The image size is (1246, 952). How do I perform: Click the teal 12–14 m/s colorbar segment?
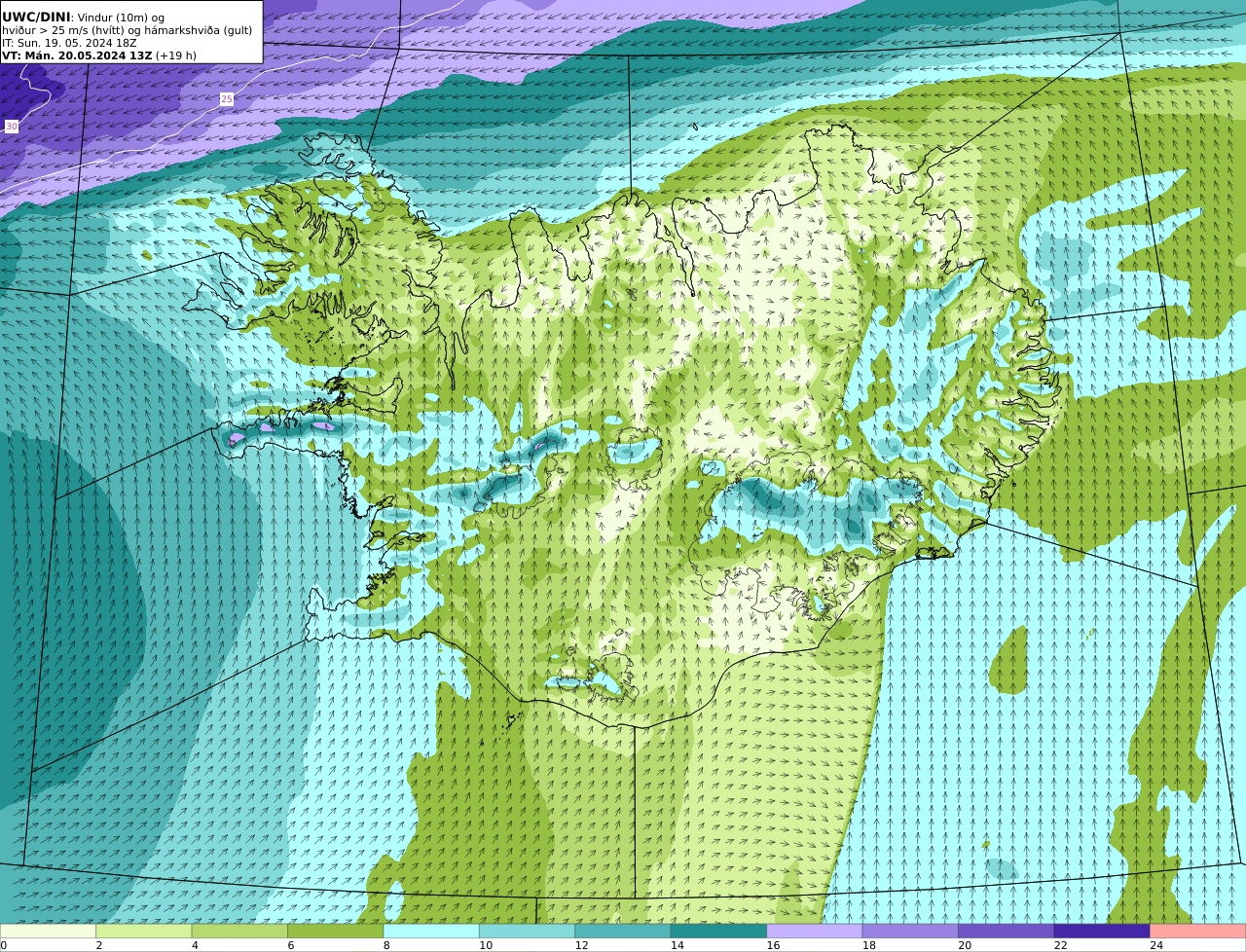[623, 932]
